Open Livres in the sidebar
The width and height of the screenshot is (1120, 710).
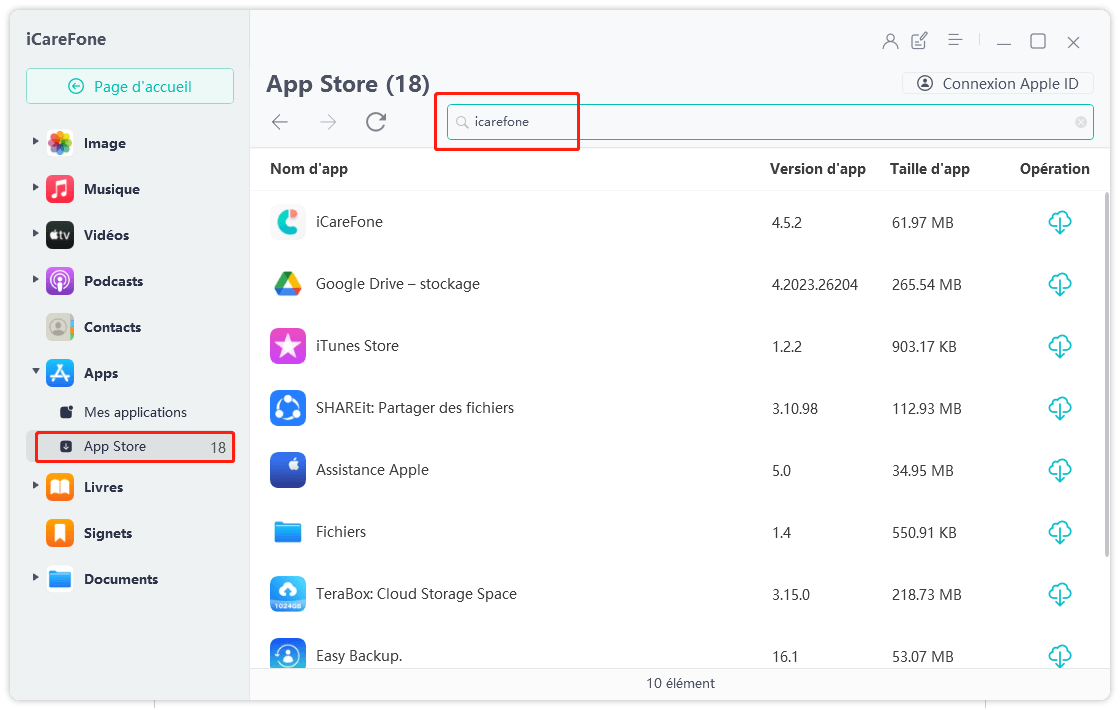[103, 487]
